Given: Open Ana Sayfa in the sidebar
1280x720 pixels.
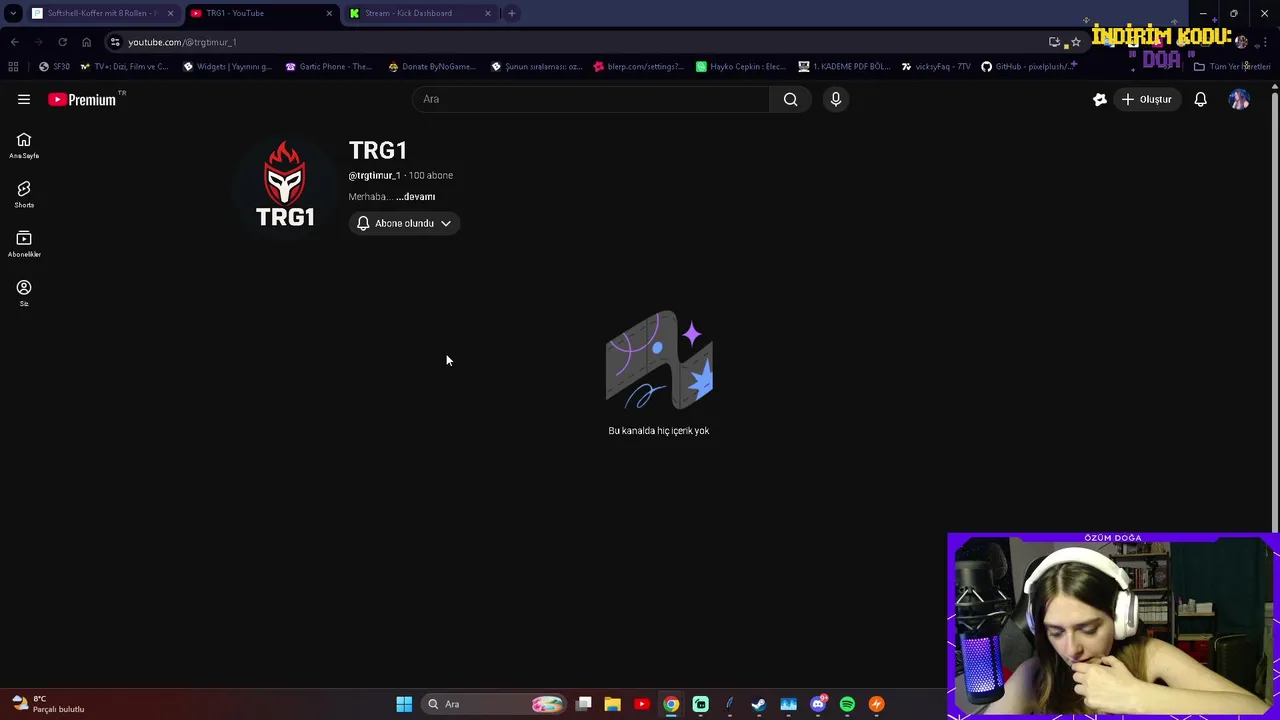Looking at the screenshot, I should [x=24, y=146].
